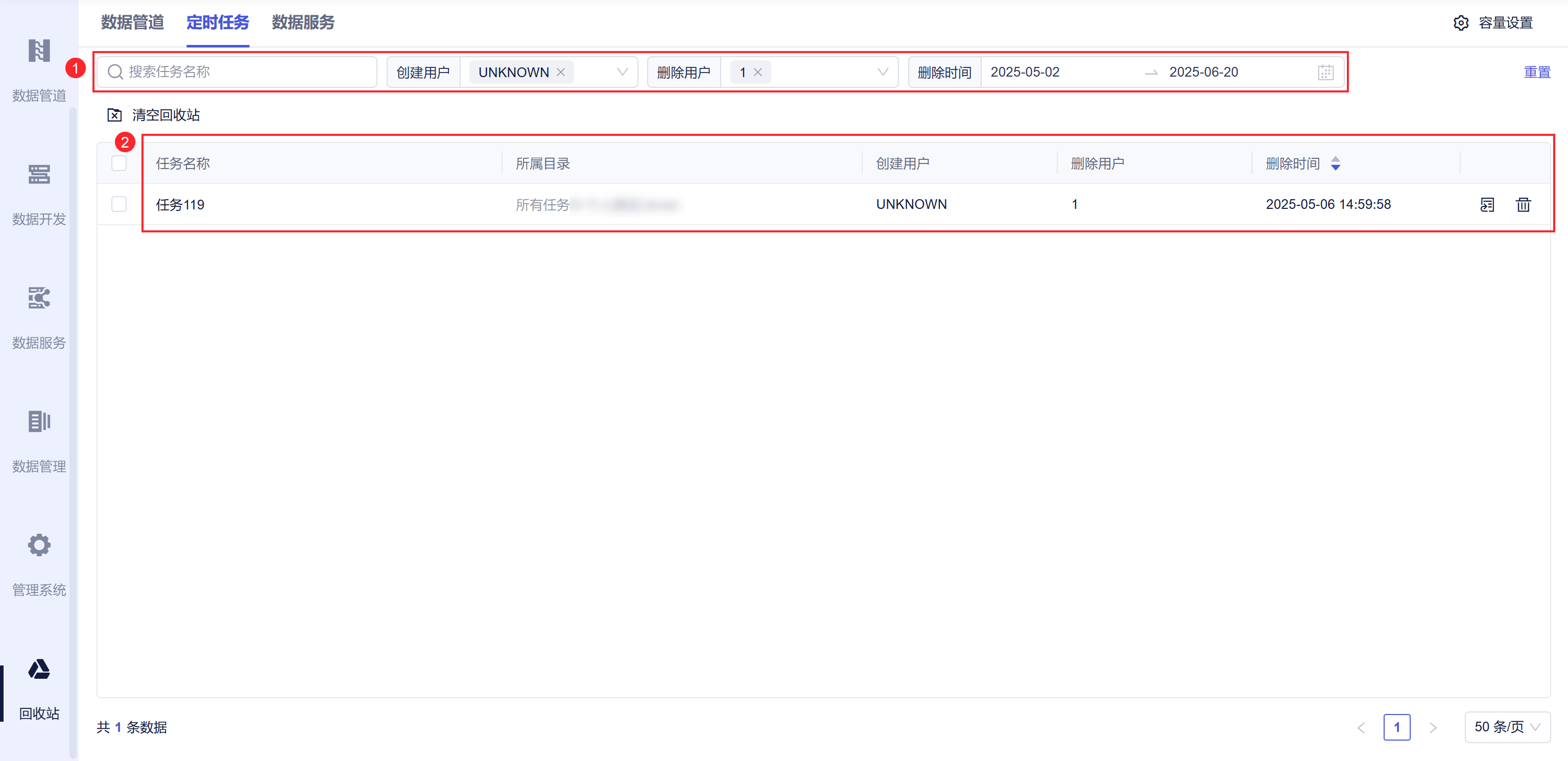Remove the UNKNOWN tag from 创建用户 filter
The height and width of the screenshot is (761, 1568).
561,73
